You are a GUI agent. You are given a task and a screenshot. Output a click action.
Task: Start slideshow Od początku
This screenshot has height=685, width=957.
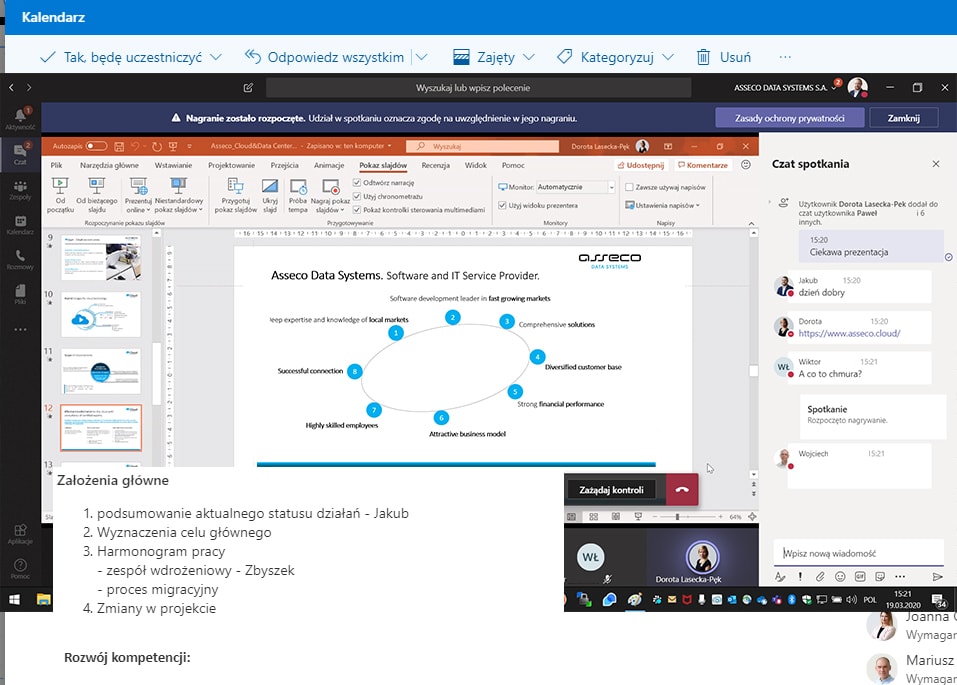60,195
